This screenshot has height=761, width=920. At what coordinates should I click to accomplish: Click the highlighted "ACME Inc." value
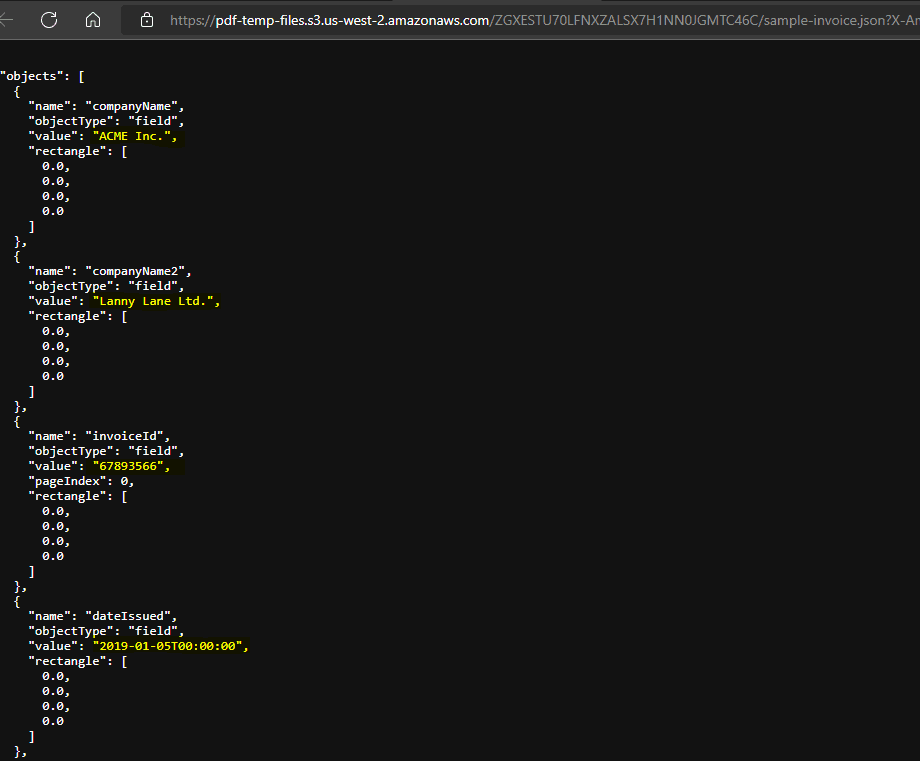(135, 135)
